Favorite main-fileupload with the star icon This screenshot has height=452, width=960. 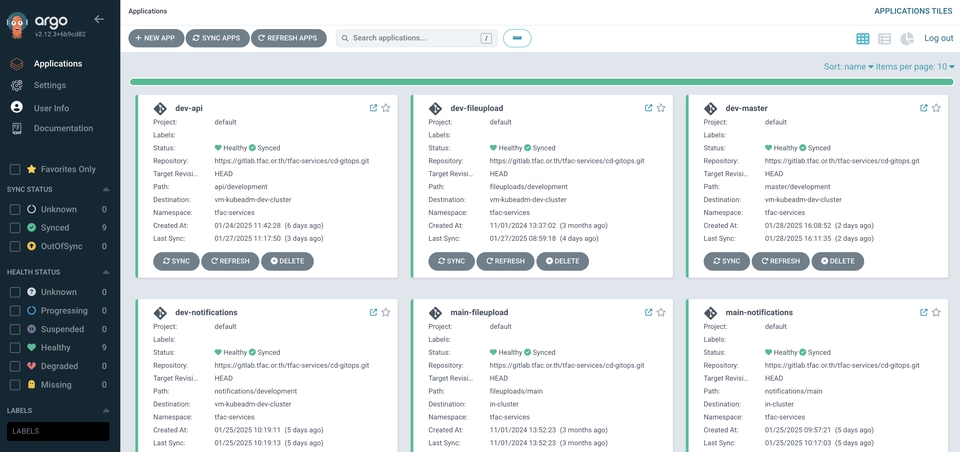coord(661,312)
